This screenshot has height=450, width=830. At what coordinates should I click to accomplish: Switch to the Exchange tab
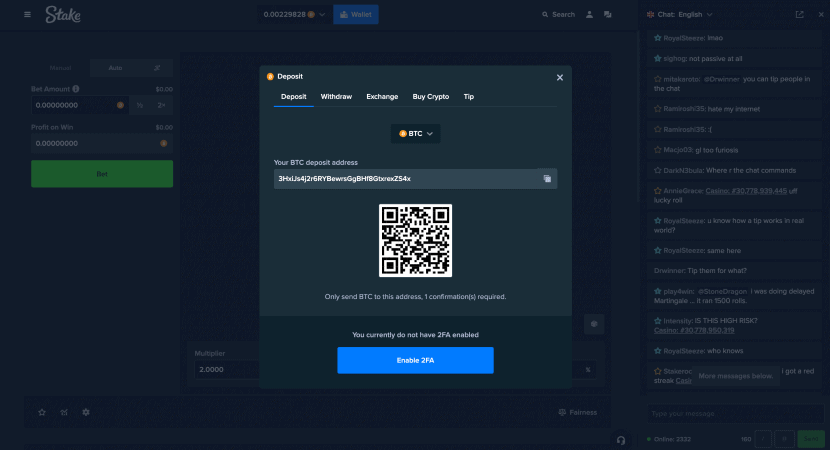coord(382,96)
